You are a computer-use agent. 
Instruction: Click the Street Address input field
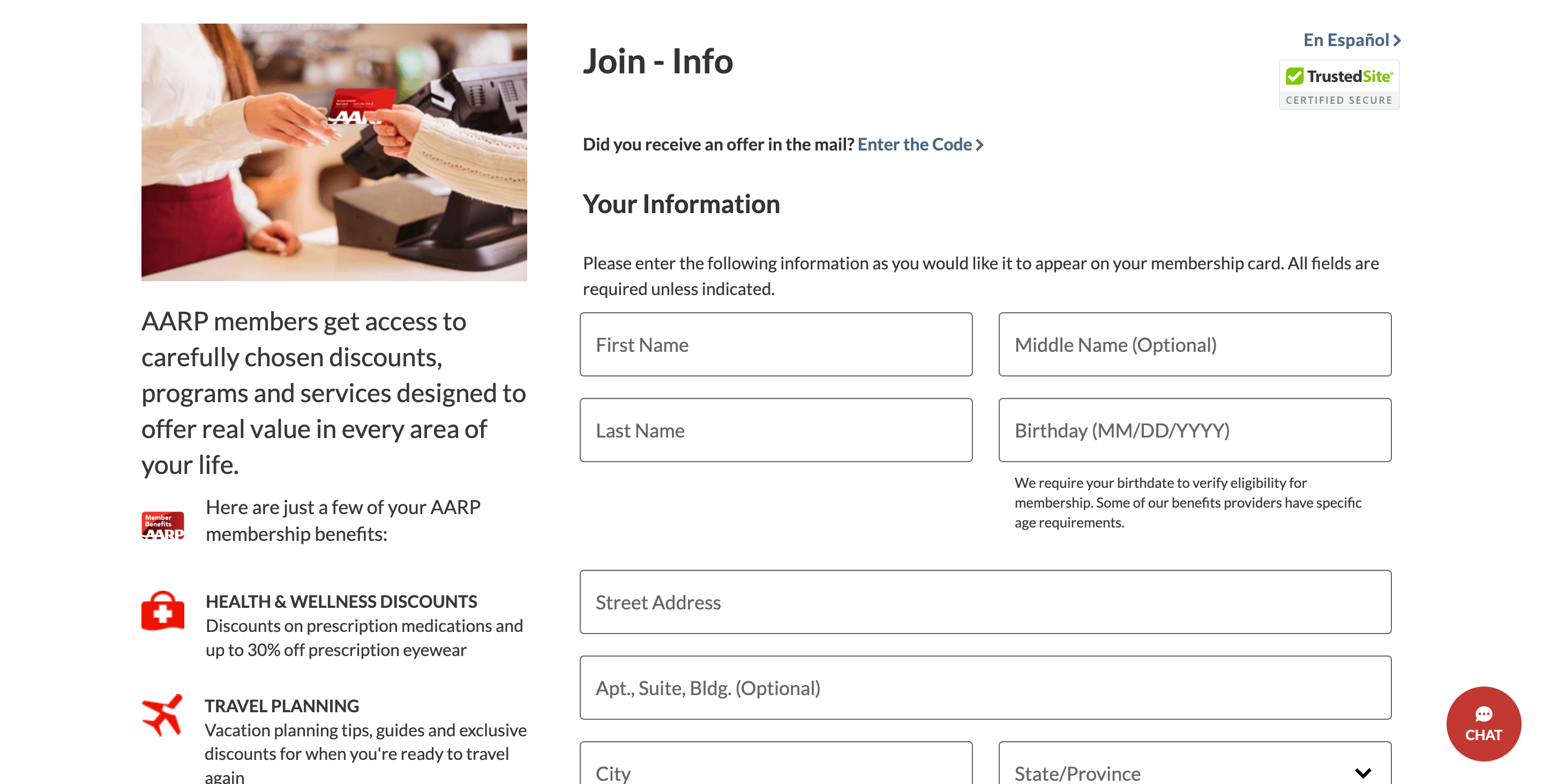tap(985, 602)
